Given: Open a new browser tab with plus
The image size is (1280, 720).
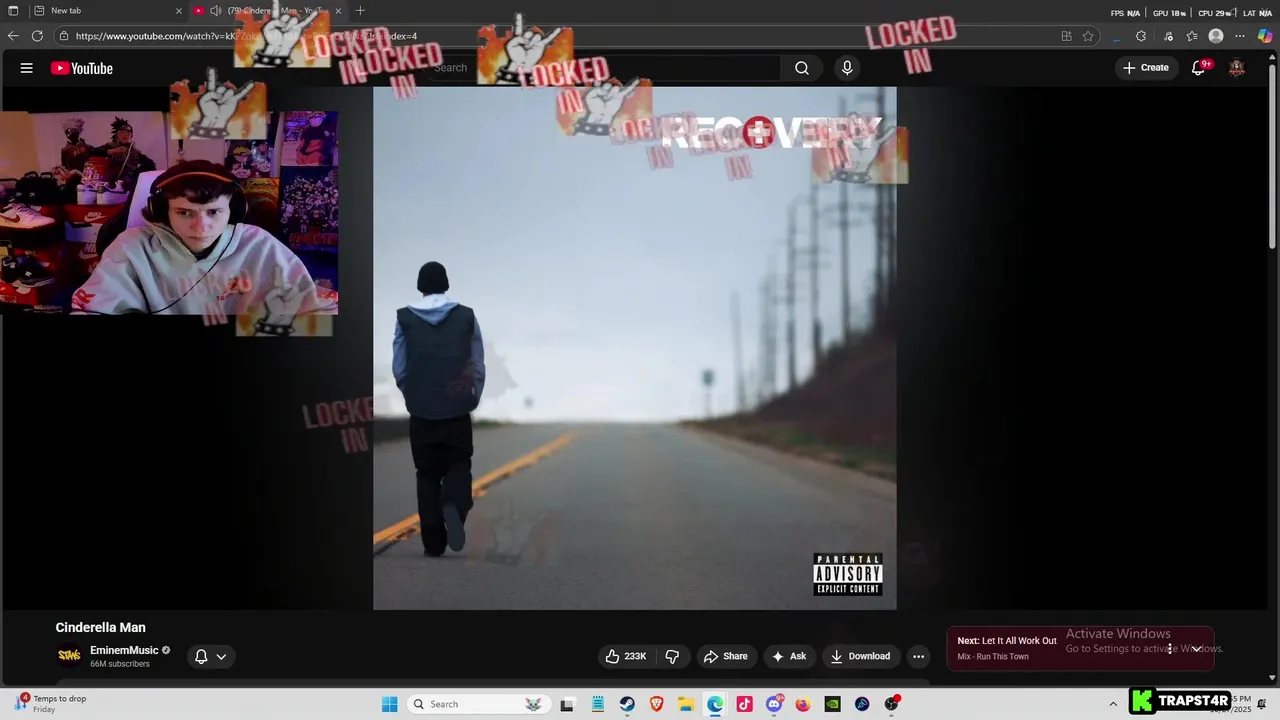Looking at the screenshot, I should tap(360, 11).
